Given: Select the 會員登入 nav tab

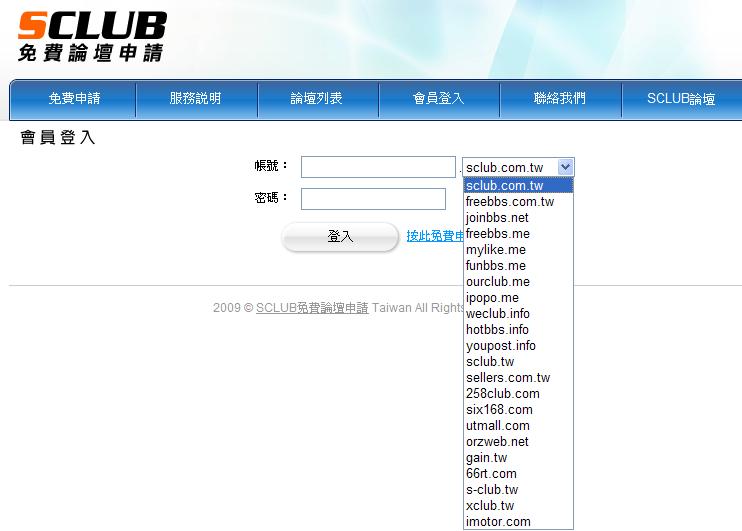Looking at the screenshot, I should click(438, 98).
